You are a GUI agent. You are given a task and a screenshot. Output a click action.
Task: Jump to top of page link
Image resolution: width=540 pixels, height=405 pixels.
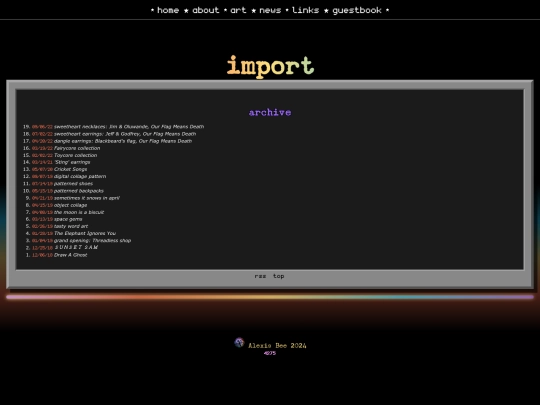(x=279, y=276)
